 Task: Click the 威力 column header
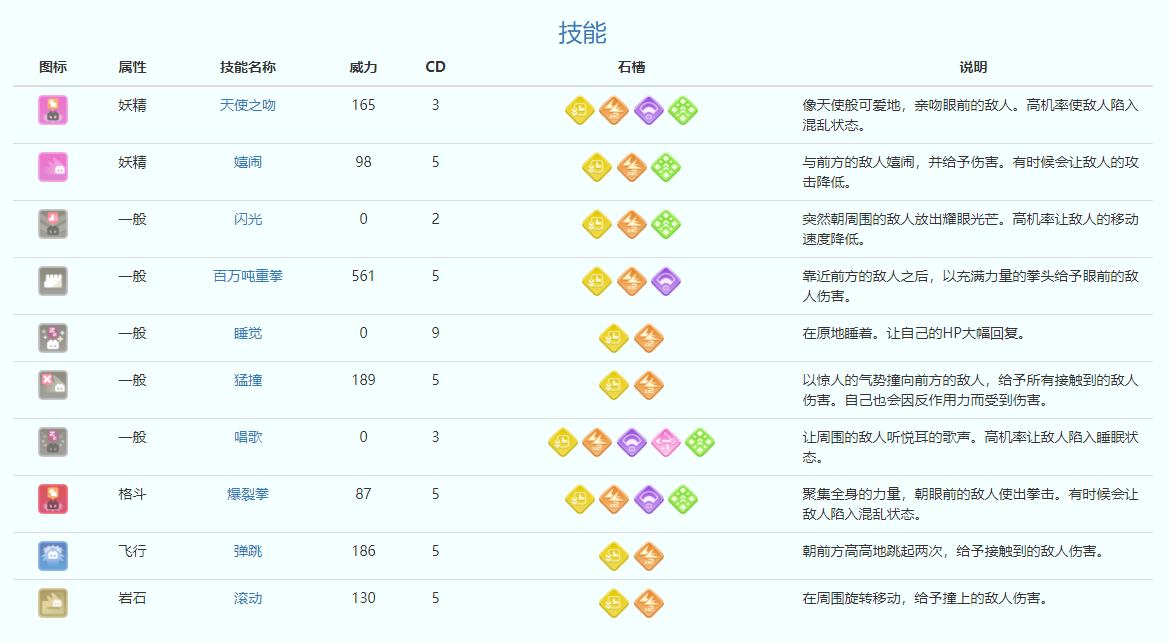(363, 67)
